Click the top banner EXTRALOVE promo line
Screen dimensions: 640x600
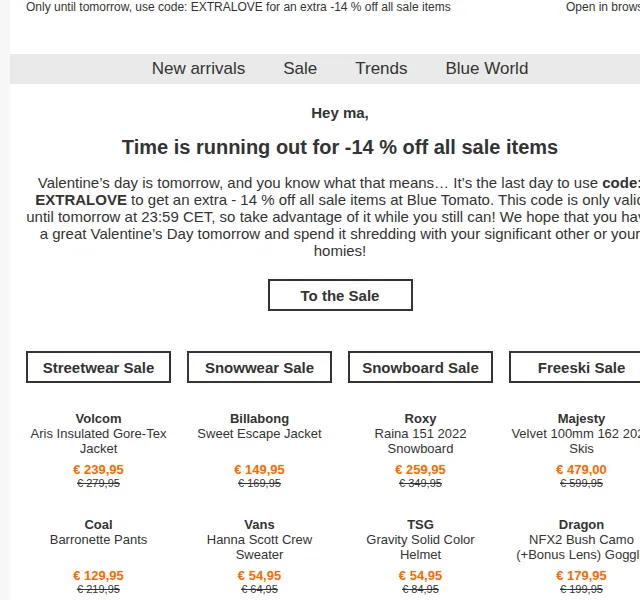click(238, 7)
